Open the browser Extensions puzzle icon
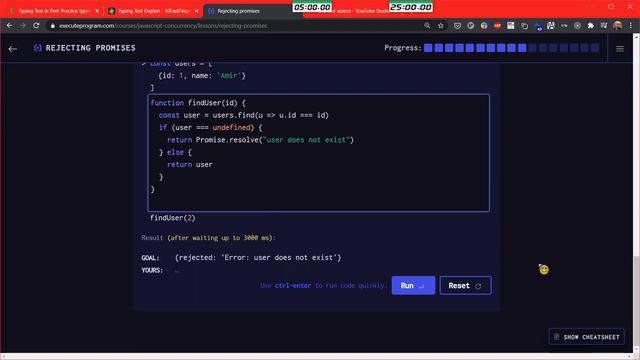 (x=590, y=26)
